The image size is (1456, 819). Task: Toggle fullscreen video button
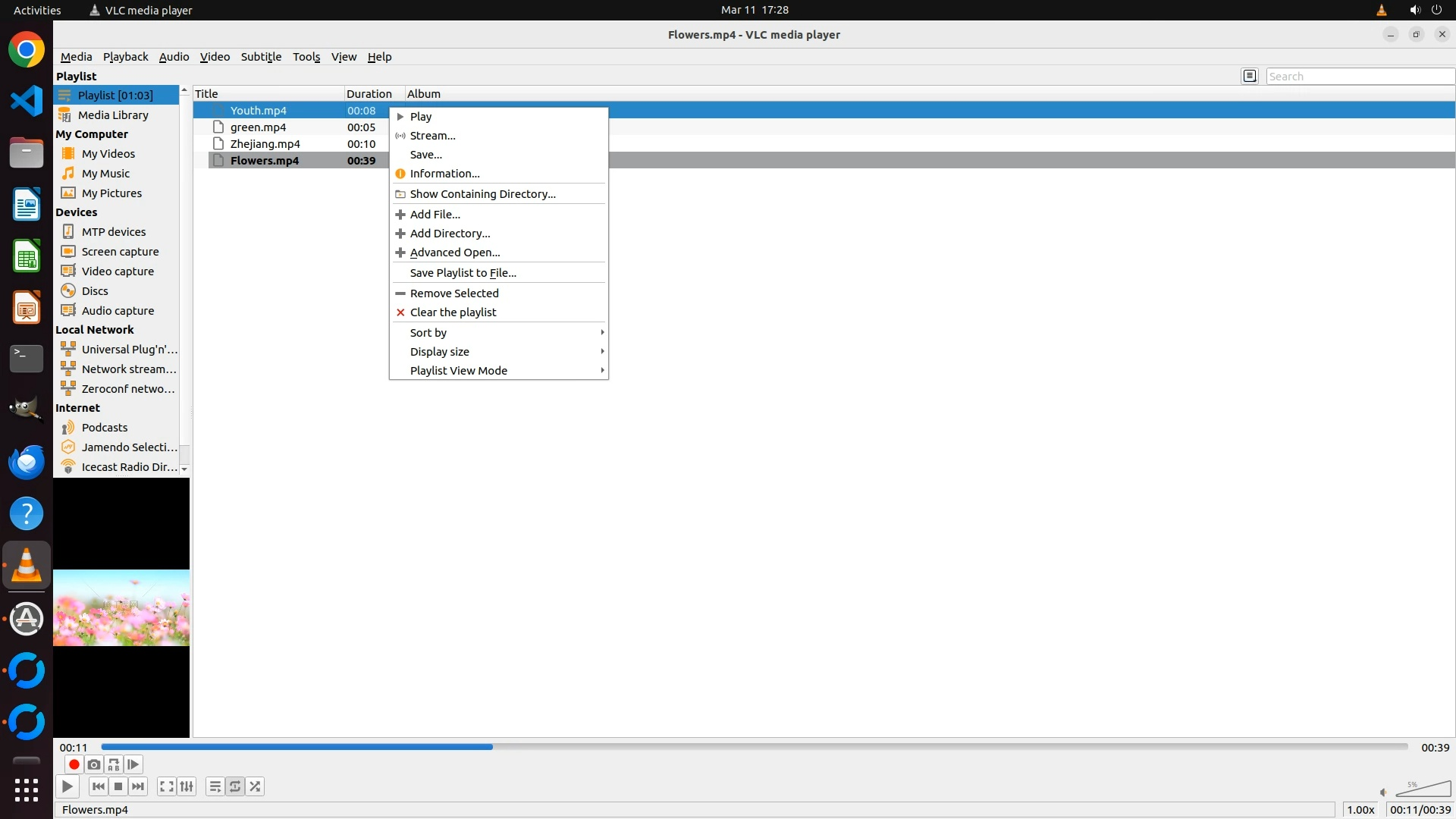166,786
